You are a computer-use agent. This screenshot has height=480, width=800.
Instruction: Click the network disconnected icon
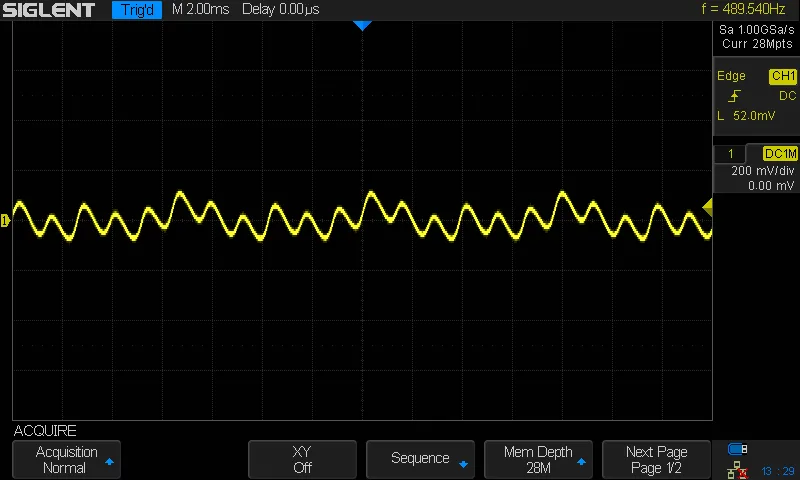737,470
